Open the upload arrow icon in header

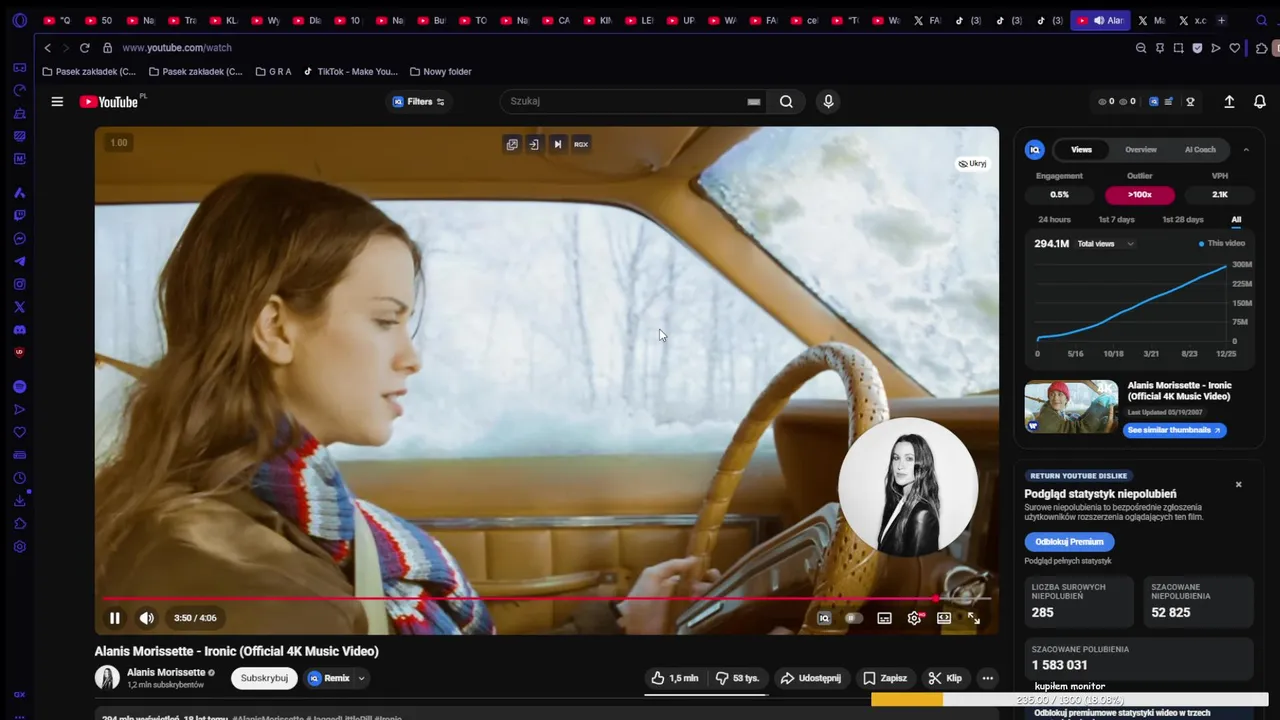coord(1229,101)
